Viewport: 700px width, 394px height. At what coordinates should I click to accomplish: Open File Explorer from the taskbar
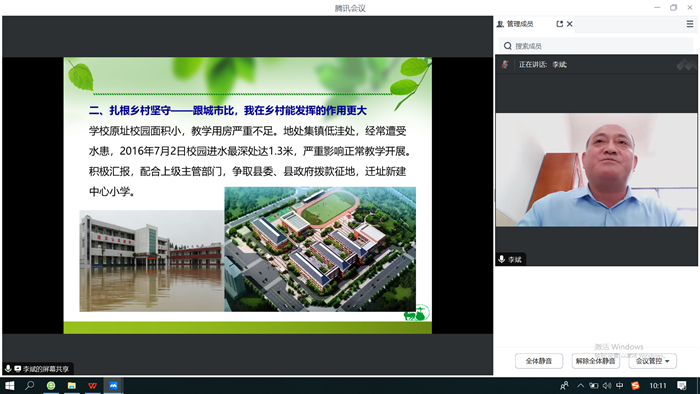click(71, 386)
